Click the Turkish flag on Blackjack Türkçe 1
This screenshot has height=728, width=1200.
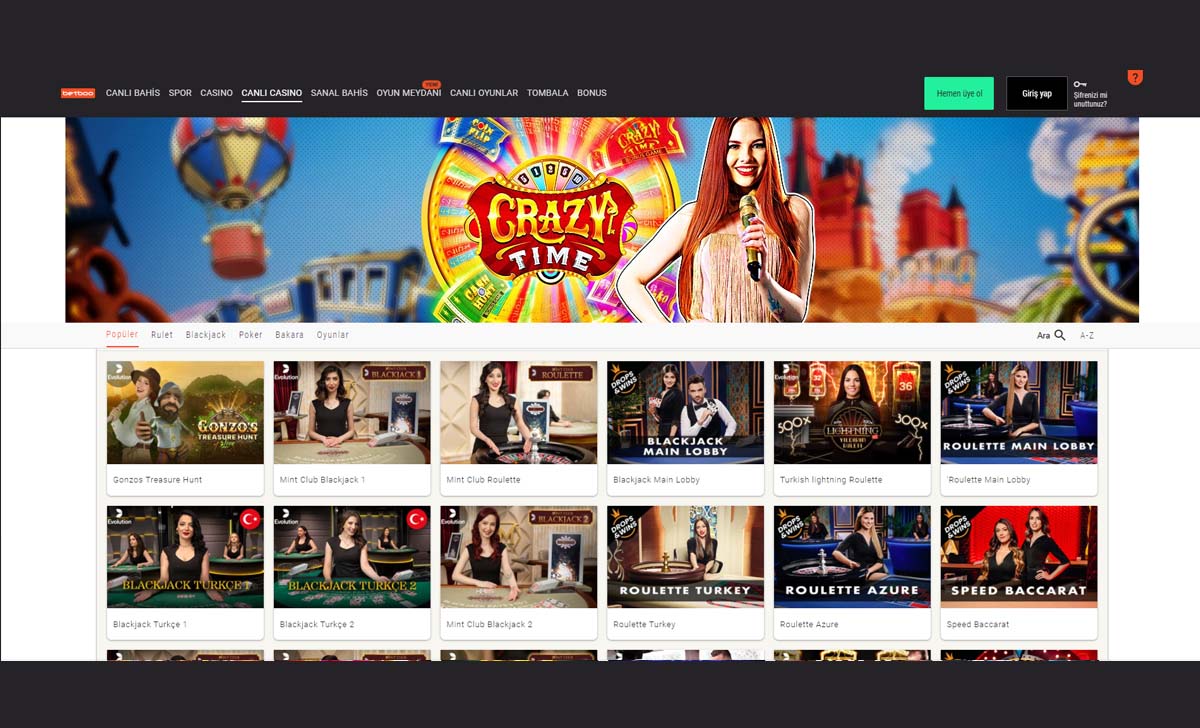point(250,520)
